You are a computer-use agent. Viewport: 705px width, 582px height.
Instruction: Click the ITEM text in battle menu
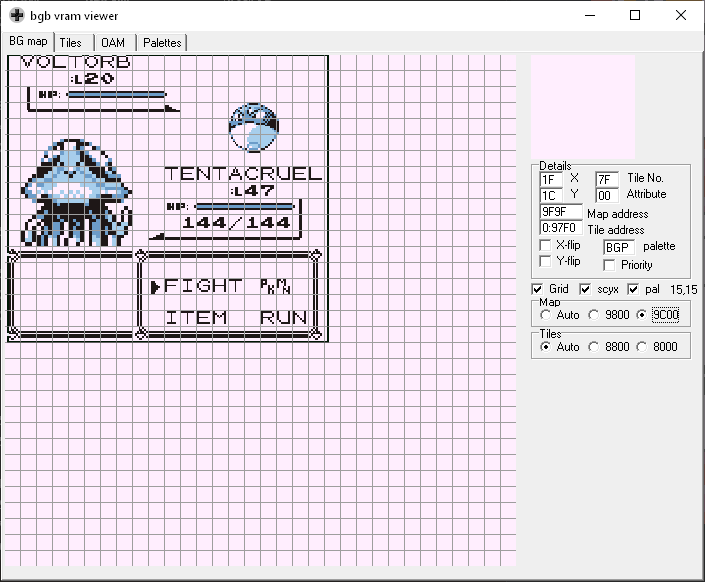pos(196,318)
